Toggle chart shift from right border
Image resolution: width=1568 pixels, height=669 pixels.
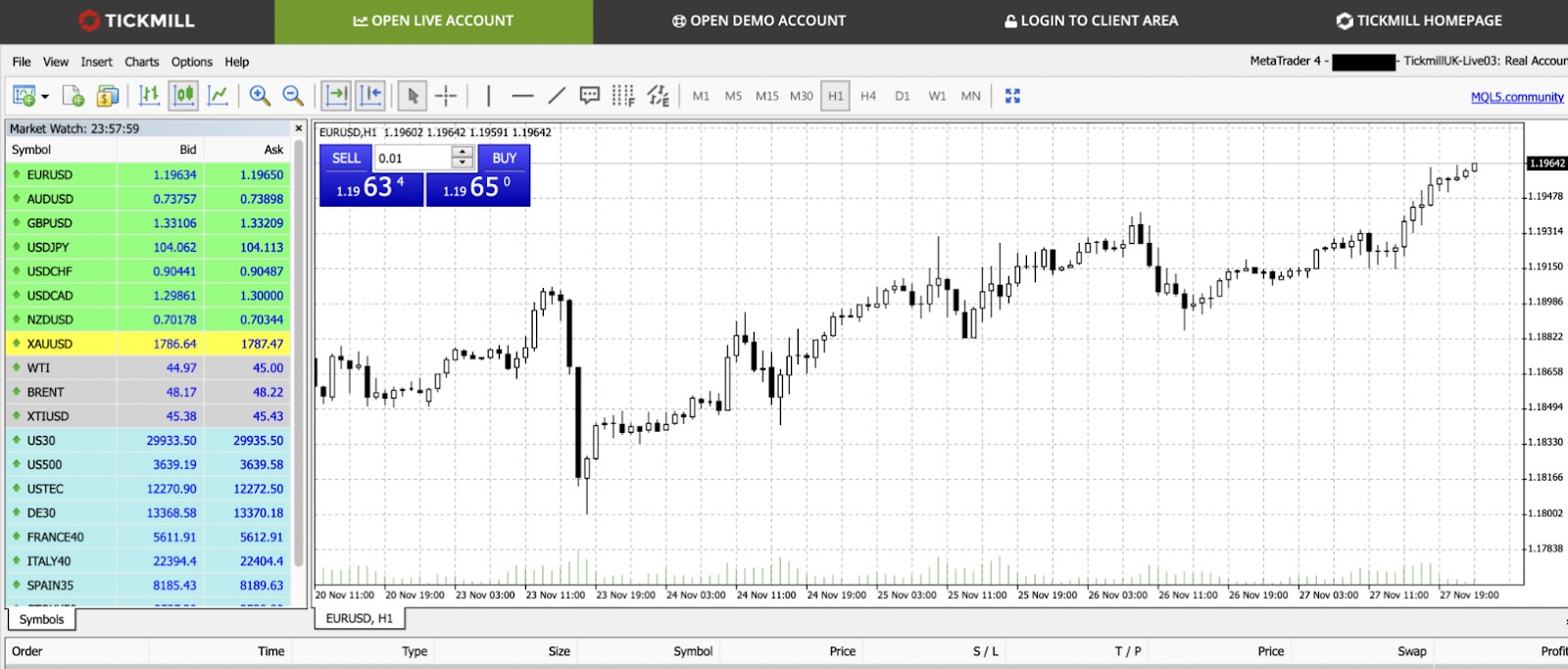pyautogui.click(x=370, y=95)
